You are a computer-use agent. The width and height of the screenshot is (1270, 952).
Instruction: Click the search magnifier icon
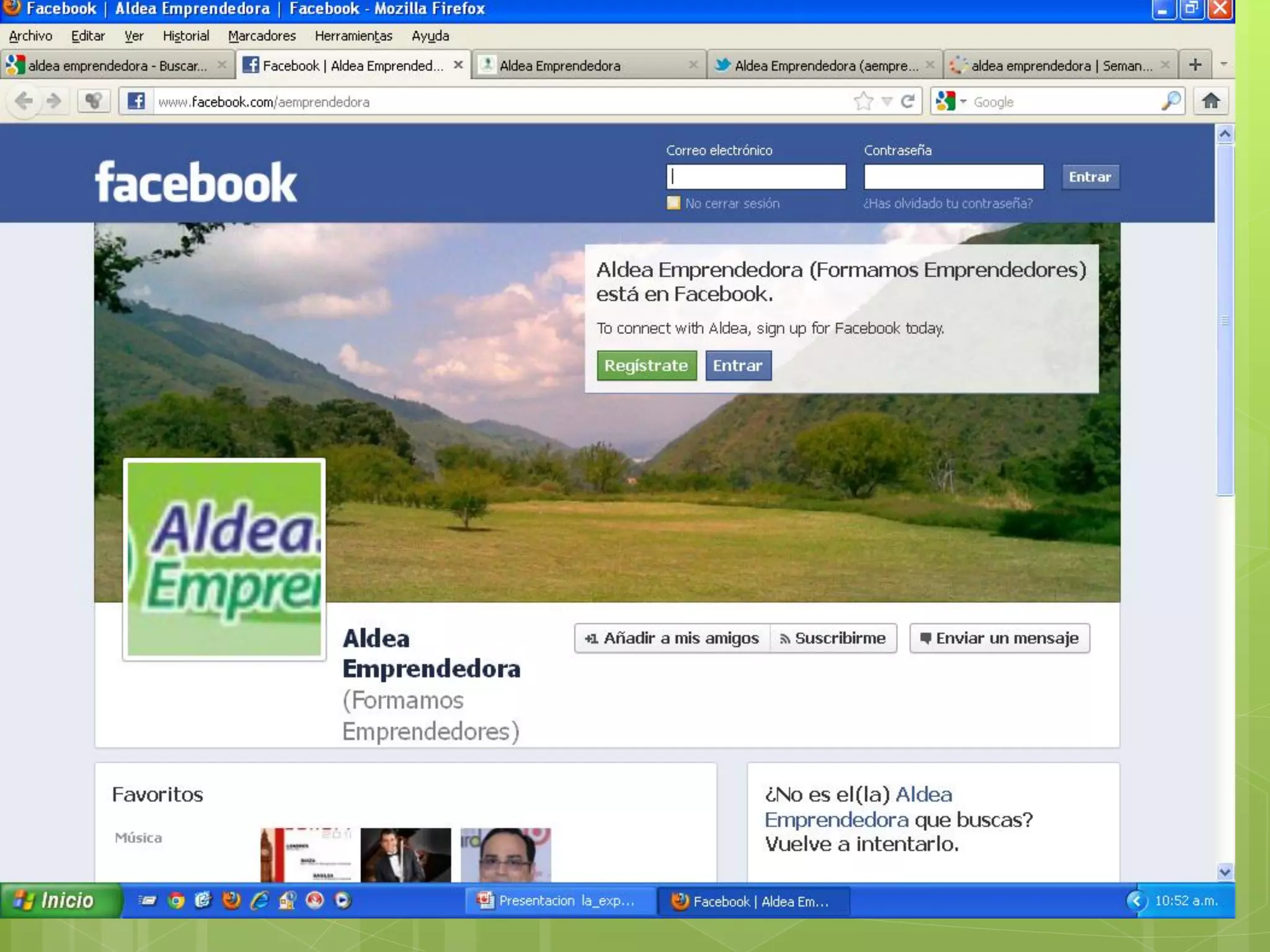click(x=1170, y=101)
